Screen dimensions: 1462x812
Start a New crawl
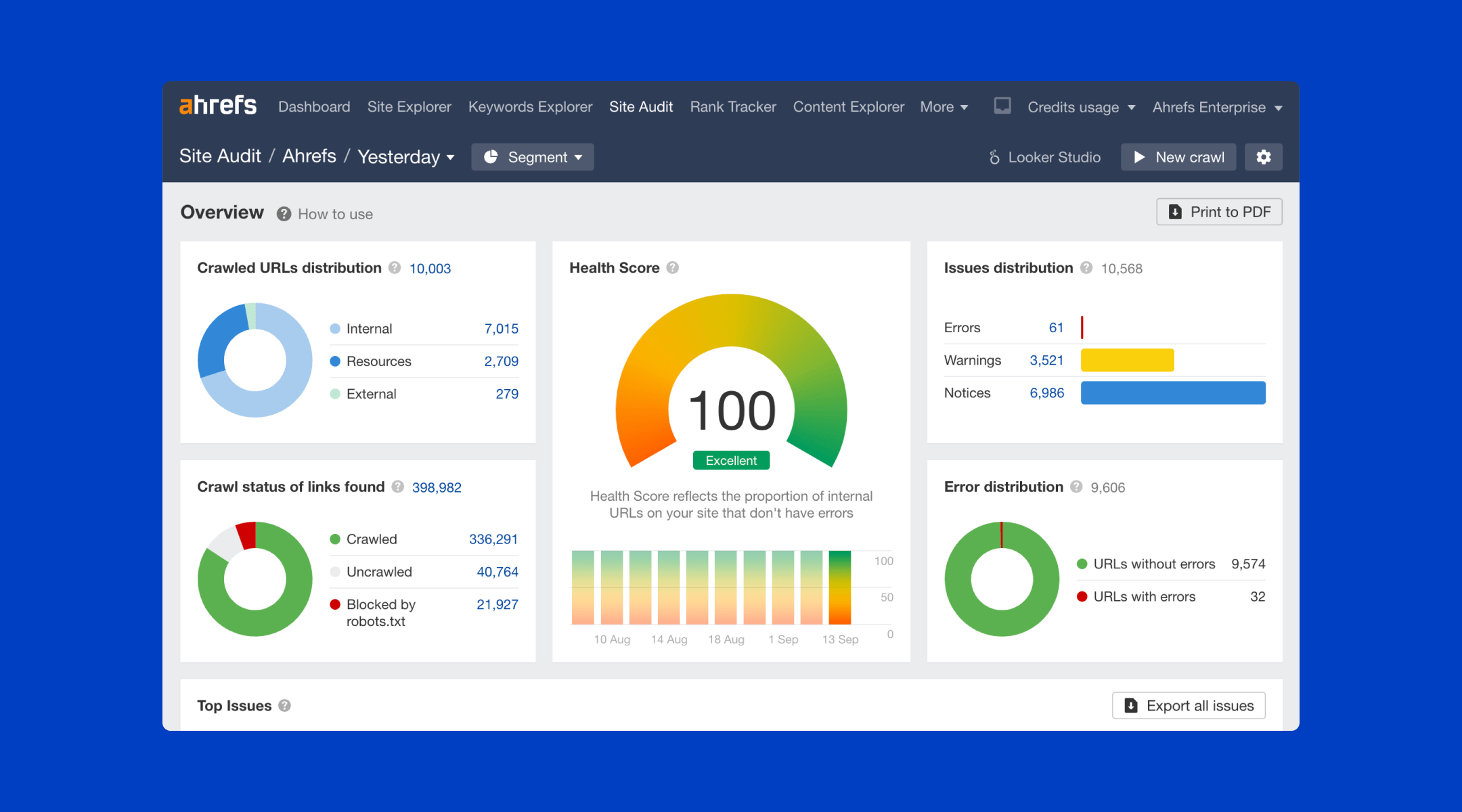coord(1178,157)
